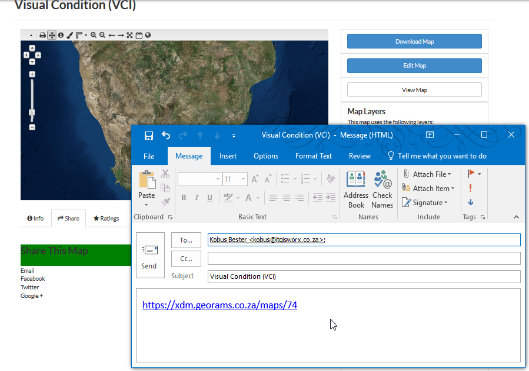Viewport: 529px width, 371px height.
Task: Click the print icon in map toolbar
Action: (x=43, y=35)
